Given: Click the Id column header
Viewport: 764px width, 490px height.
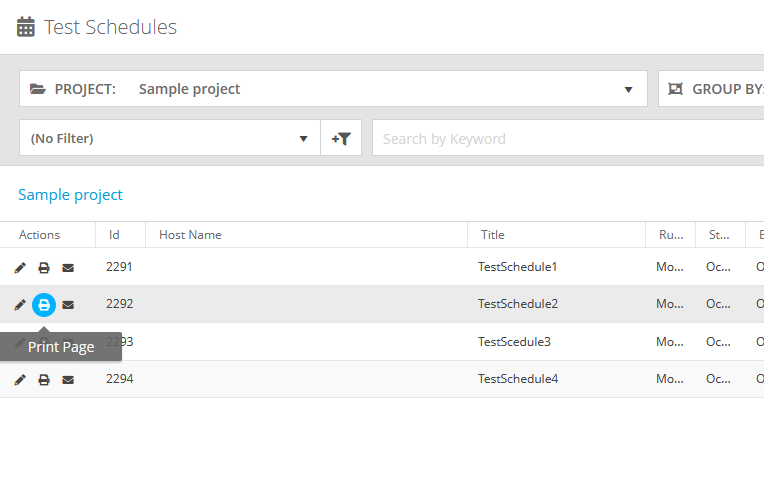Looking at the screenshot, I should coord(114,235).
